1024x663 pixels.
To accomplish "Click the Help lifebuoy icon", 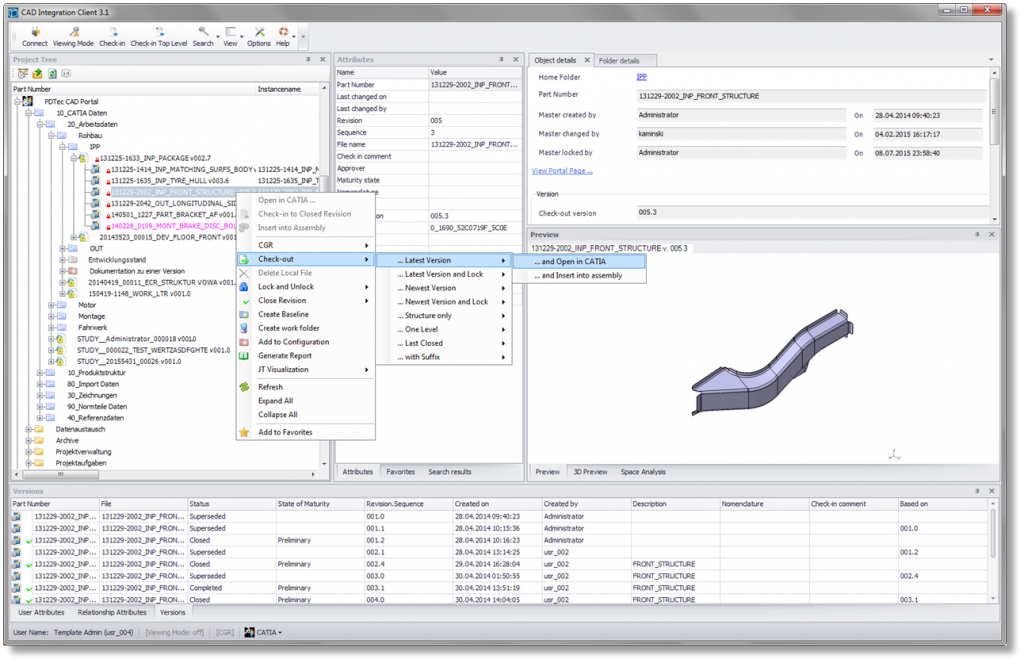I will pyautogui.click(x=283, y=32).
